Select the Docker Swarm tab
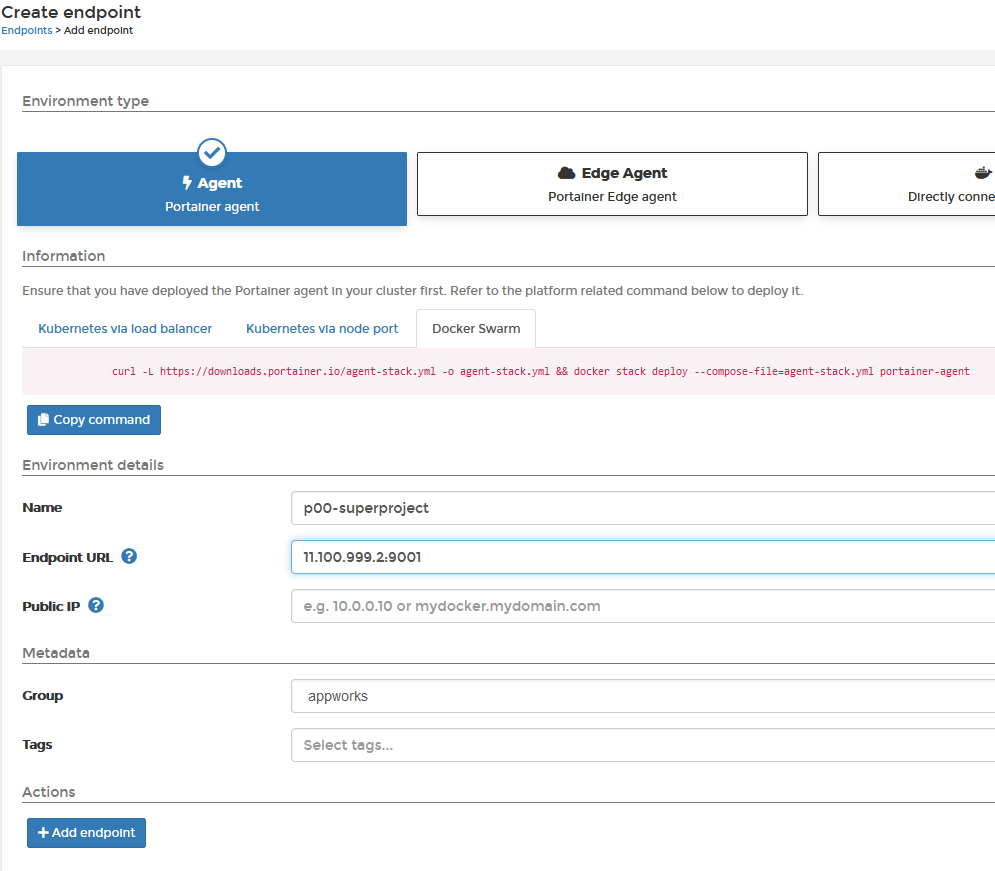The image size is (995, 871). point(475,328)
